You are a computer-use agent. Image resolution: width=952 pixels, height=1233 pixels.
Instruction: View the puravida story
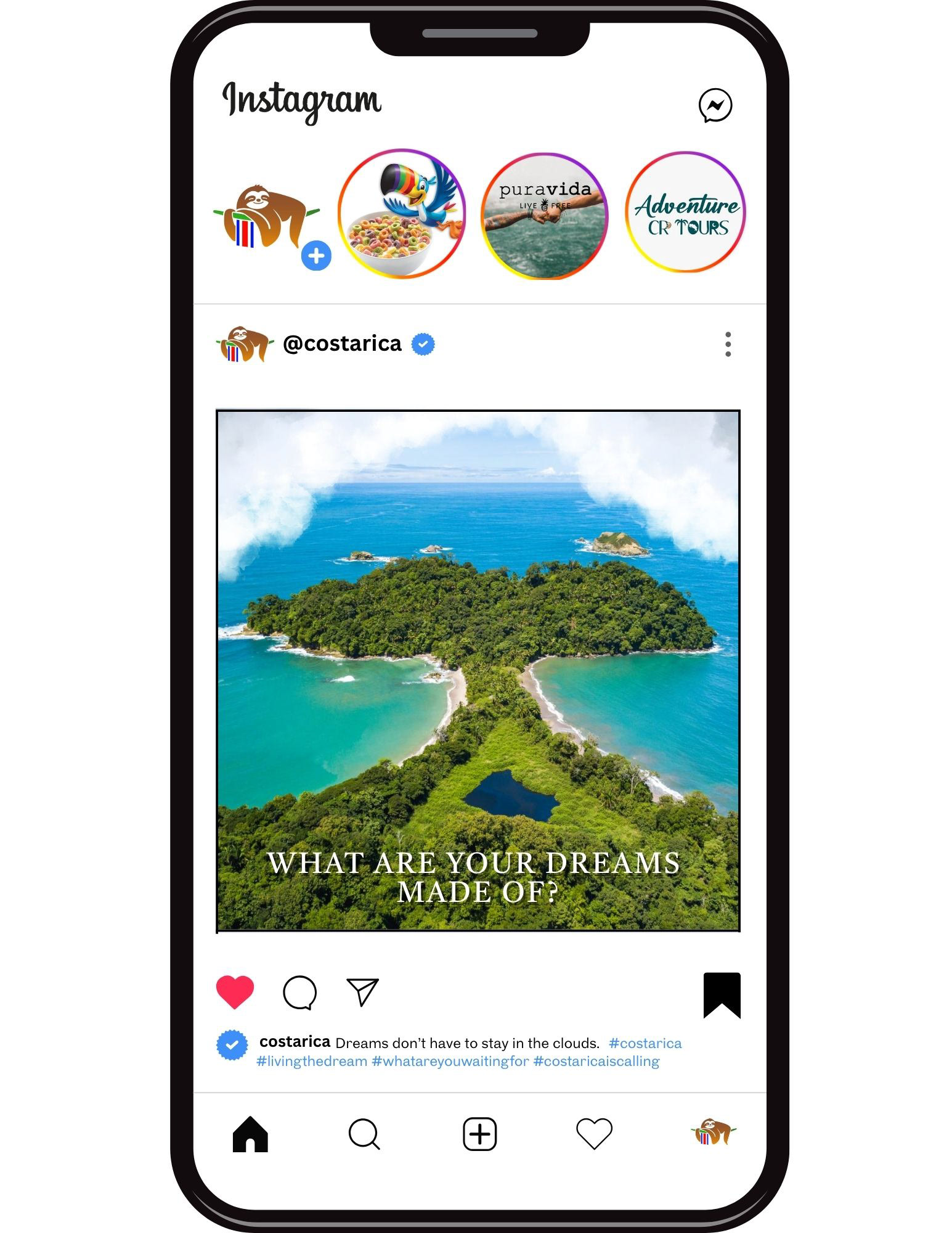[x=545, y=216]
